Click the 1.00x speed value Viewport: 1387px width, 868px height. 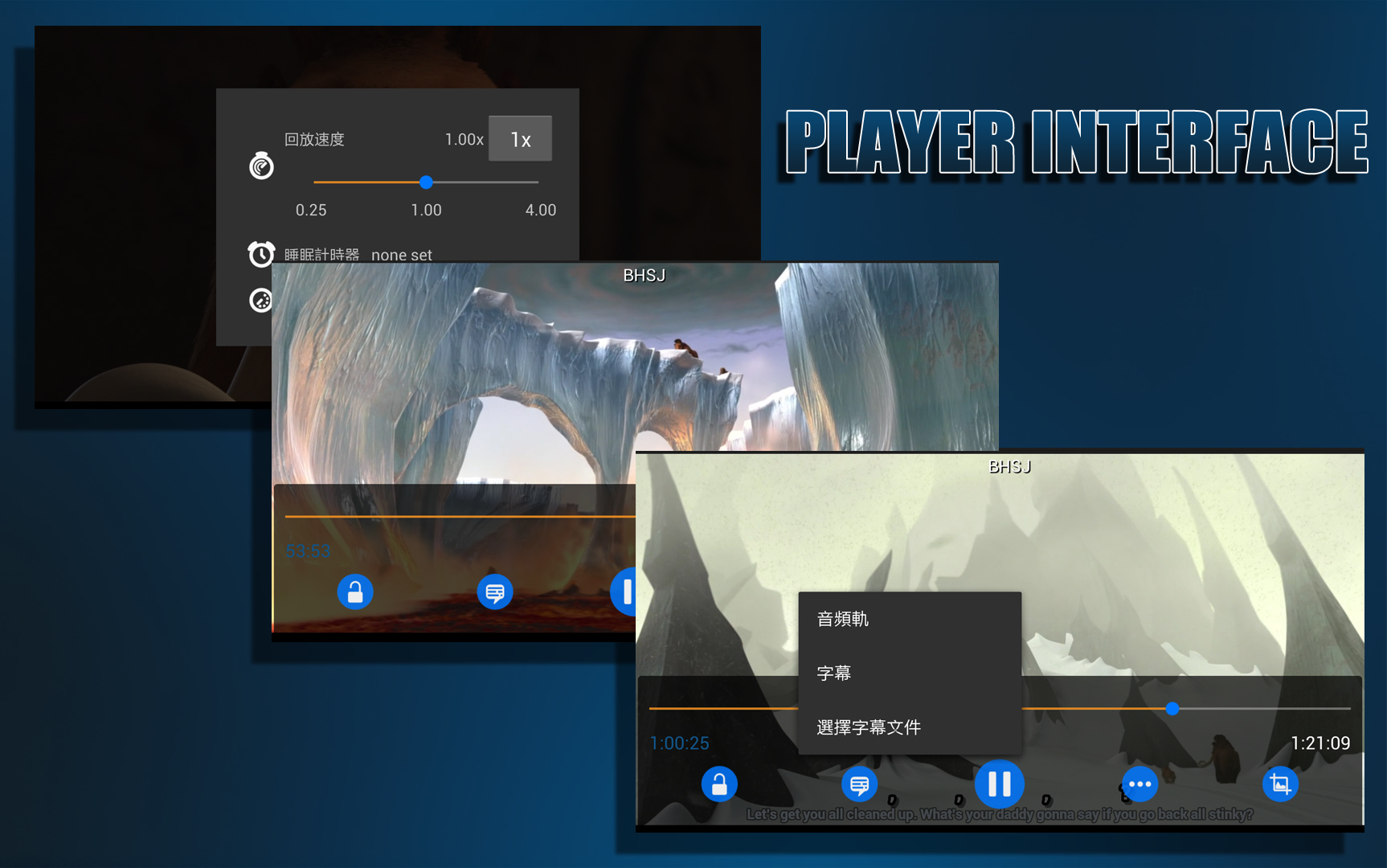[x=464, y=139]
